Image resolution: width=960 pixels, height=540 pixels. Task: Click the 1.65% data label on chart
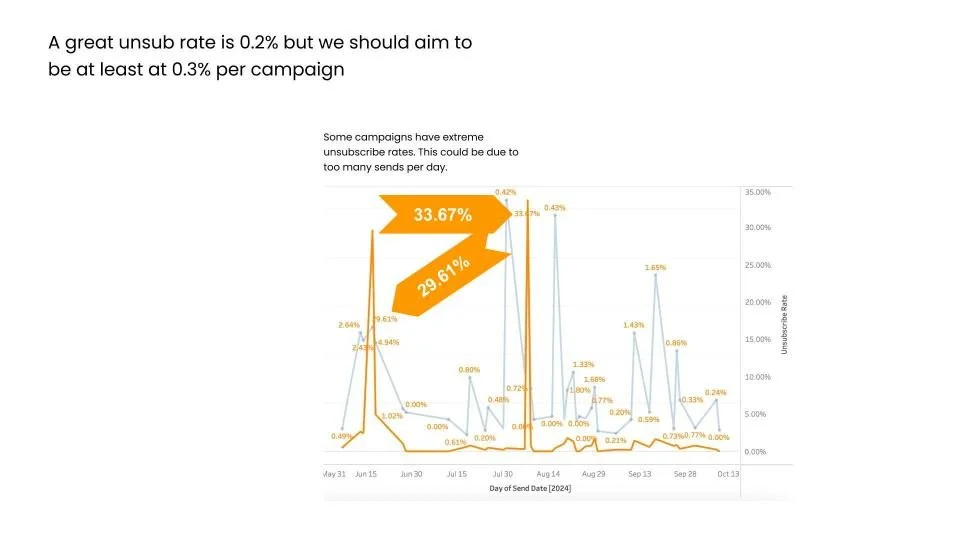tap(655, 268)
